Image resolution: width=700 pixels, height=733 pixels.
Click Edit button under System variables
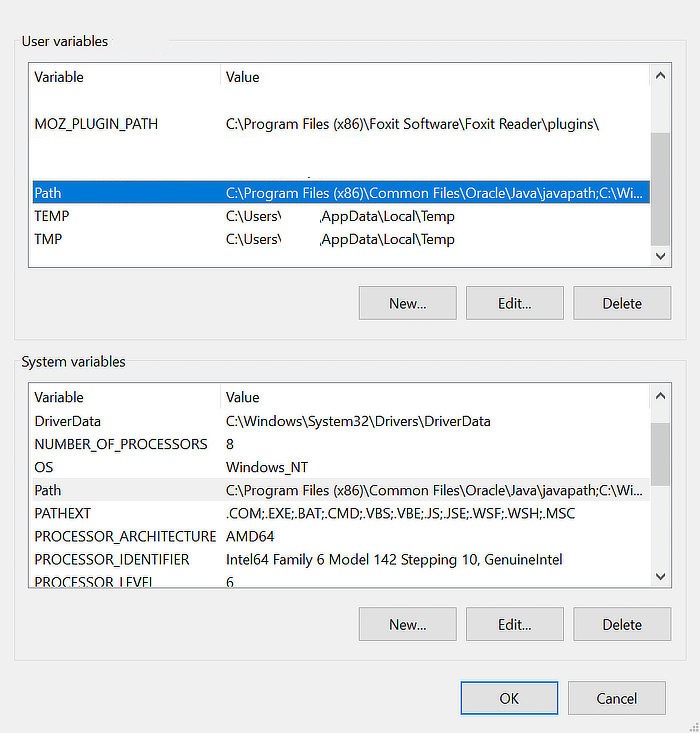514,624
